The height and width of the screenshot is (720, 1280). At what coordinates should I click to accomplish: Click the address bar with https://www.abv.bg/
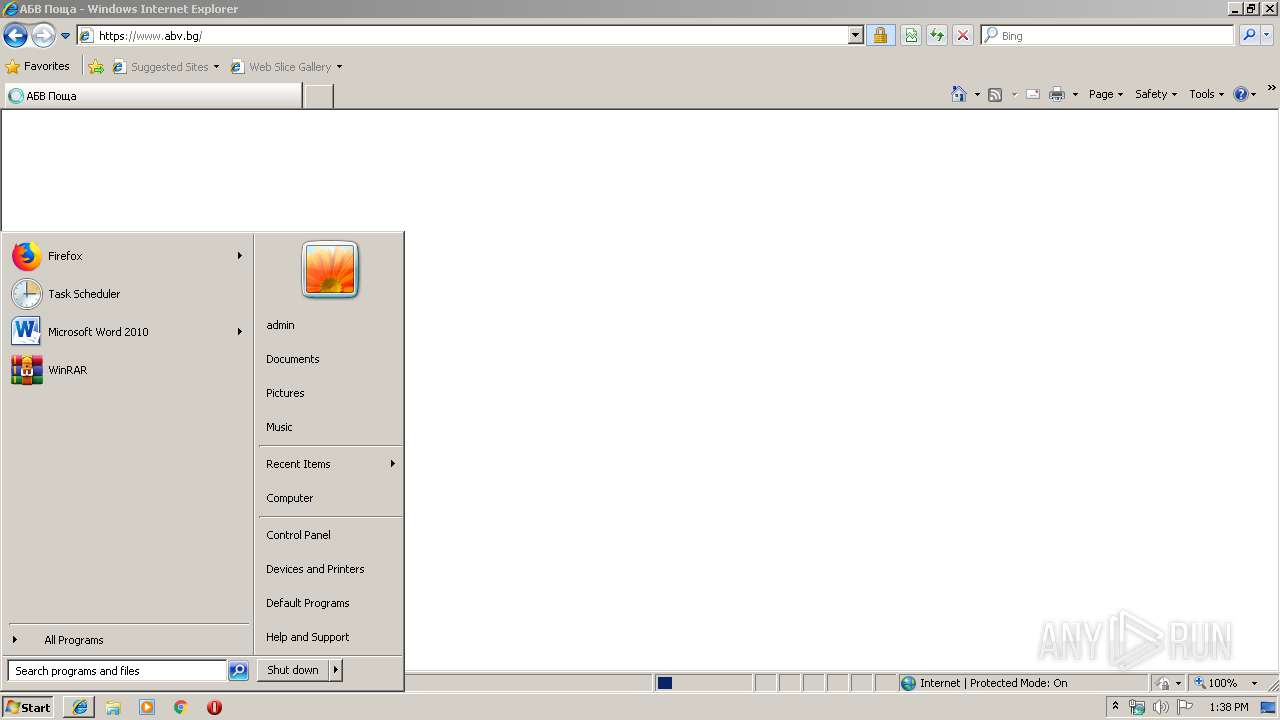463,35
